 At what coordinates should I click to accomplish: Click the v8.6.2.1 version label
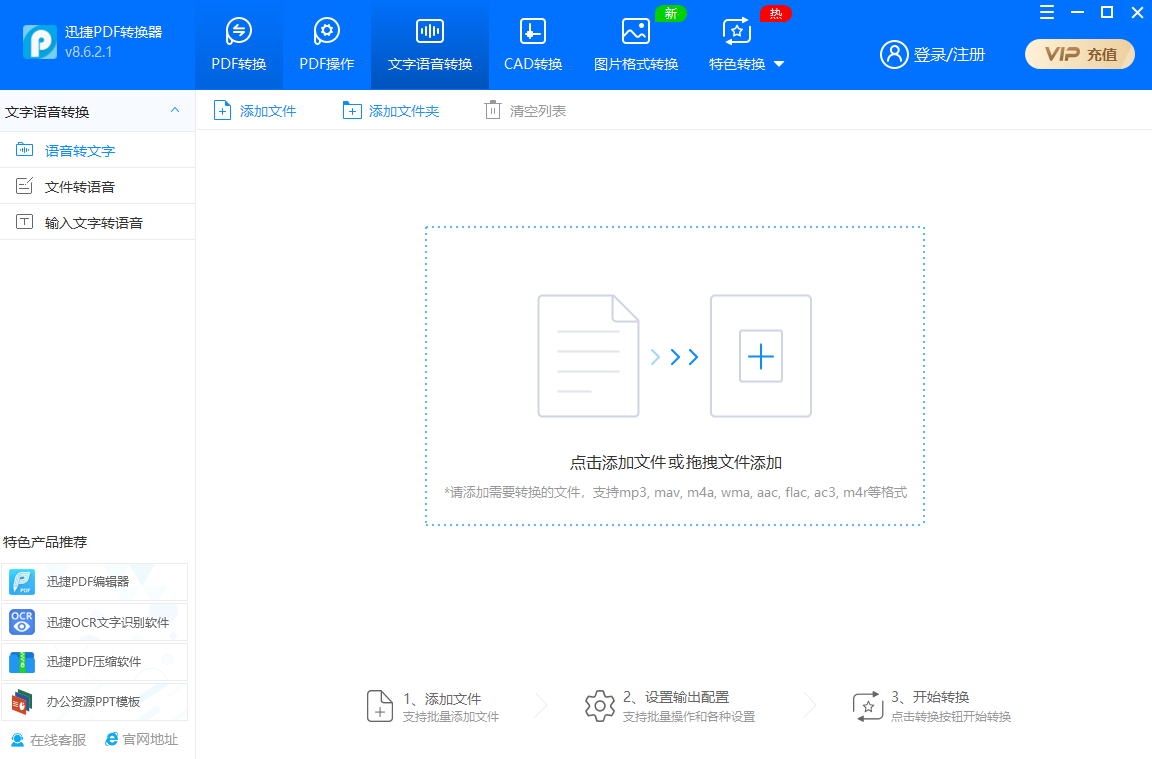click(88, 51)
